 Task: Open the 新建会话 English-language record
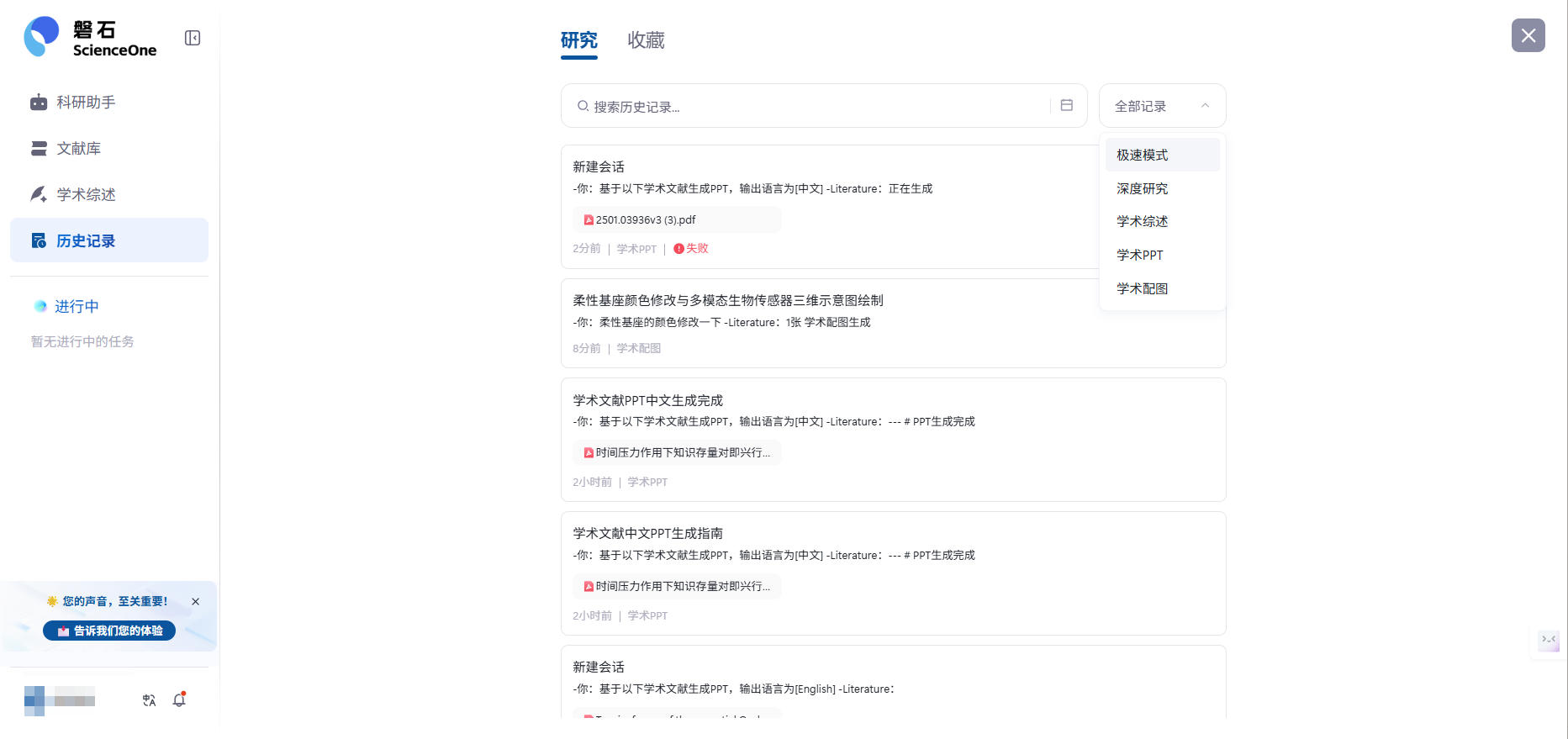tap(893, 683)
